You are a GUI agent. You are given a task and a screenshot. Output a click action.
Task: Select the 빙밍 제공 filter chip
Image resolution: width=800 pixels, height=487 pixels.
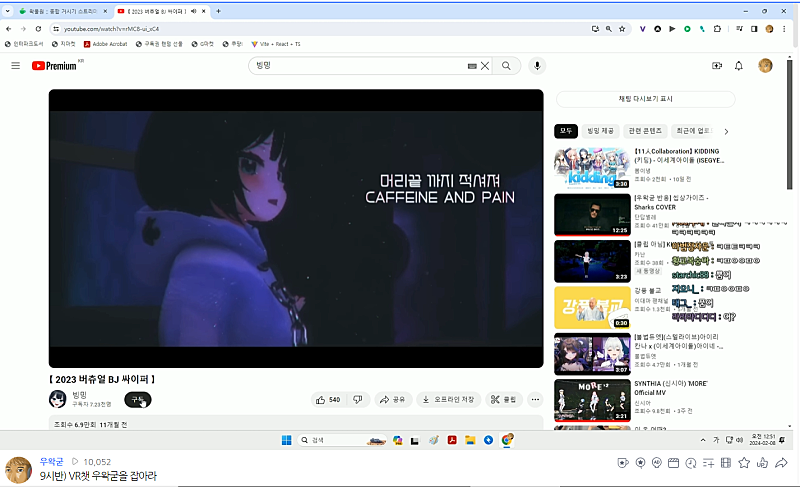coord(600,131)
